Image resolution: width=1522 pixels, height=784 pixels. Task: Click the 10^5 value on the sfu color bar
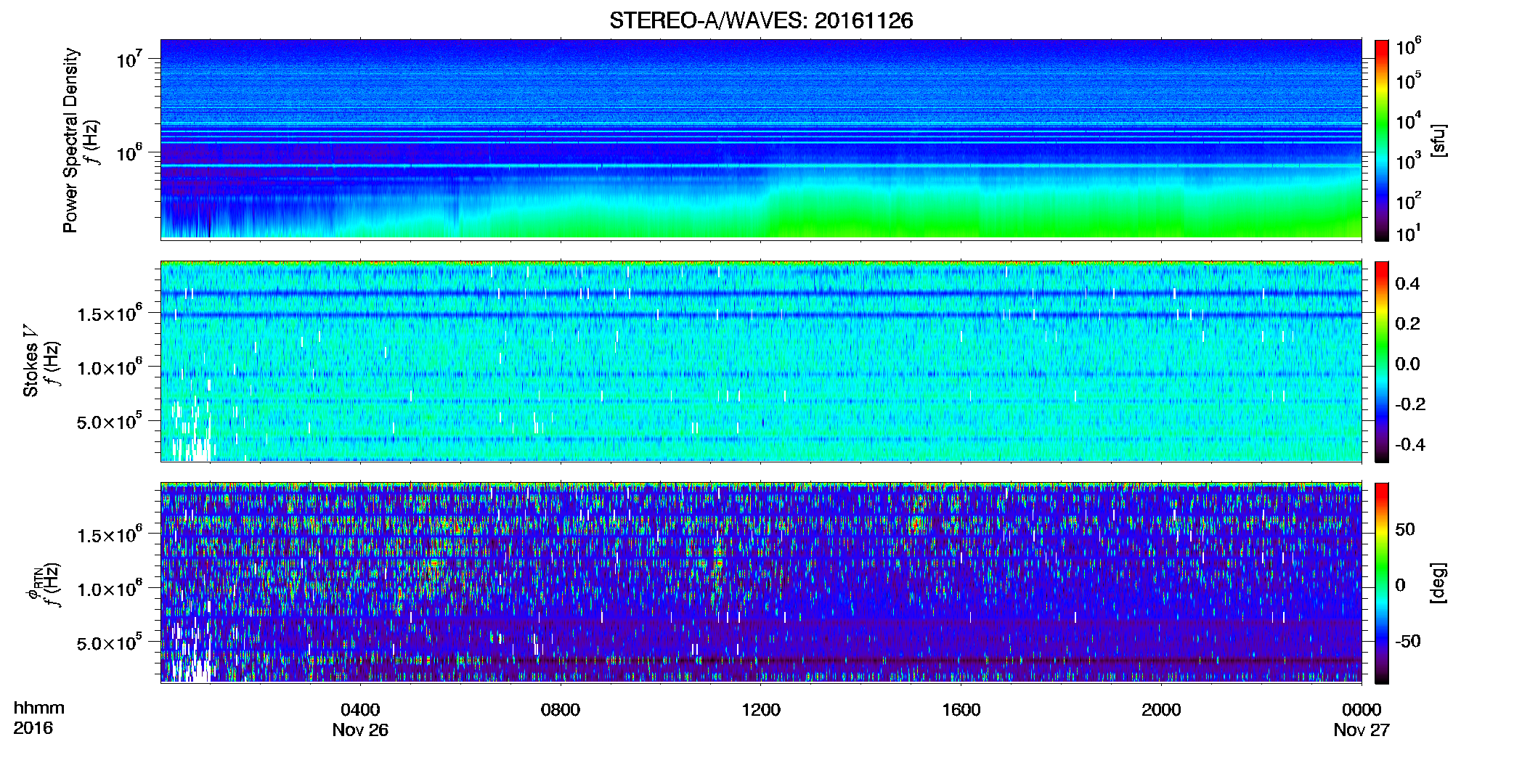pyautogui.click(x=1408, y=81)
